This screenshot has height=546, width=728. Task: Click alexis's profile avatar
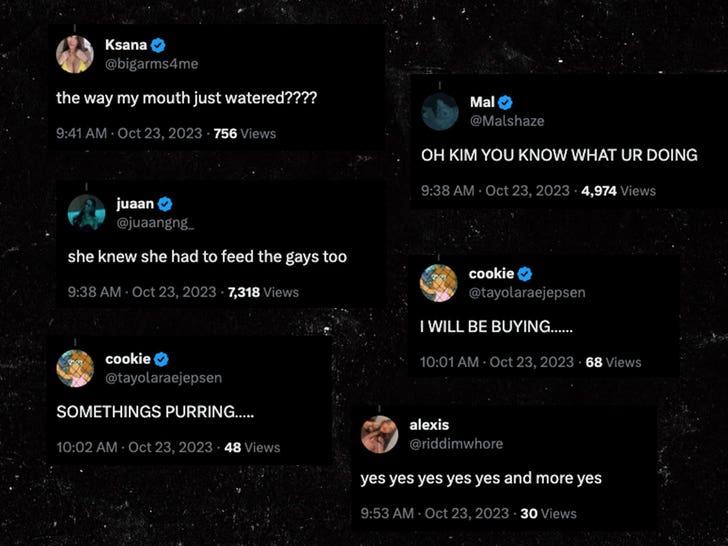(x=380, y=434)
